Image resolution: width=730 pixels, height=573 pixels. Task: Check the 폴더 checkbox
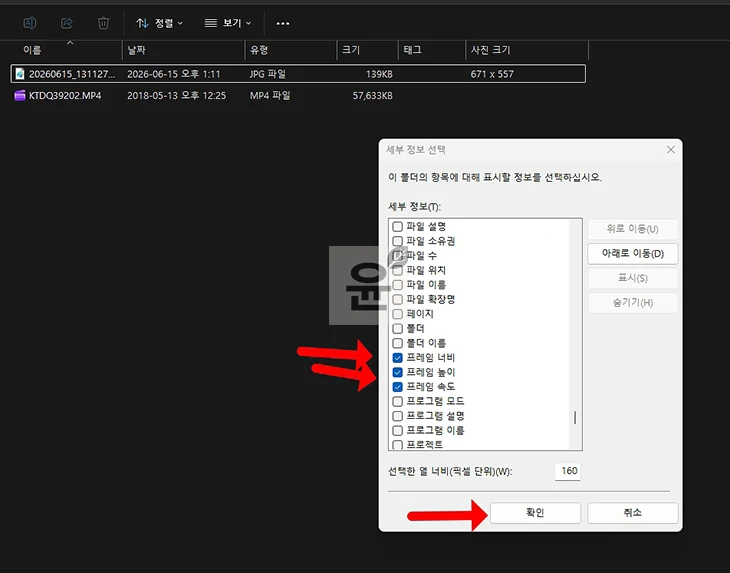398,329
